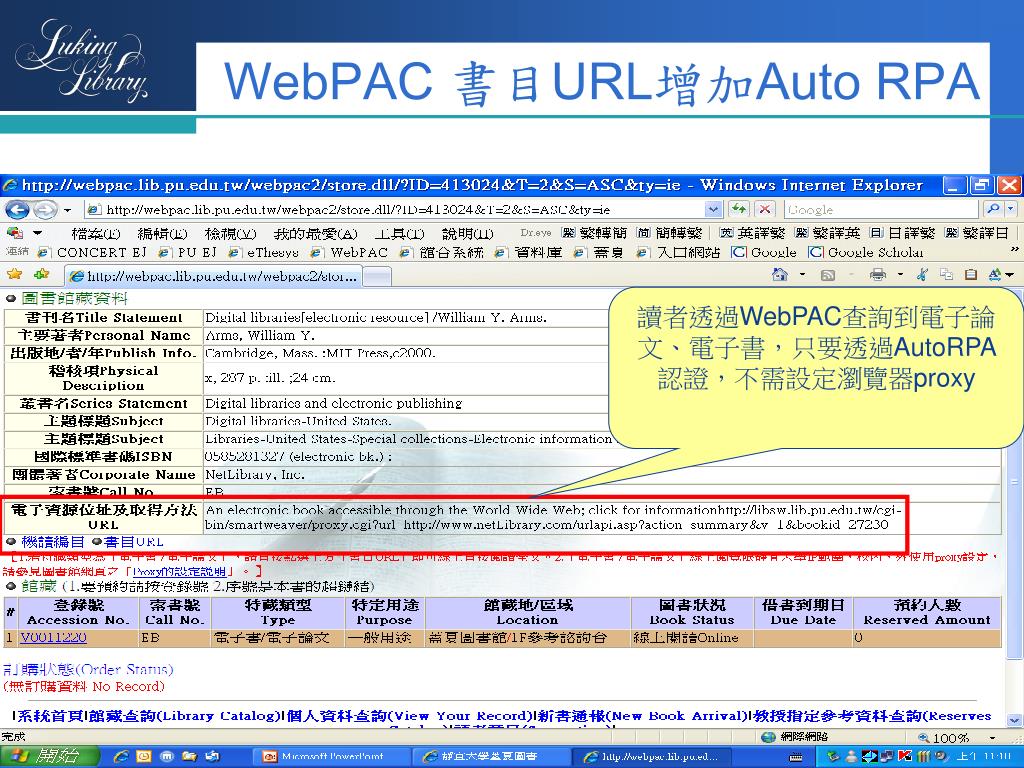
Task: Select the webpac.lib.pu.edu.tw browser tab
Action: tap(213, 276)
